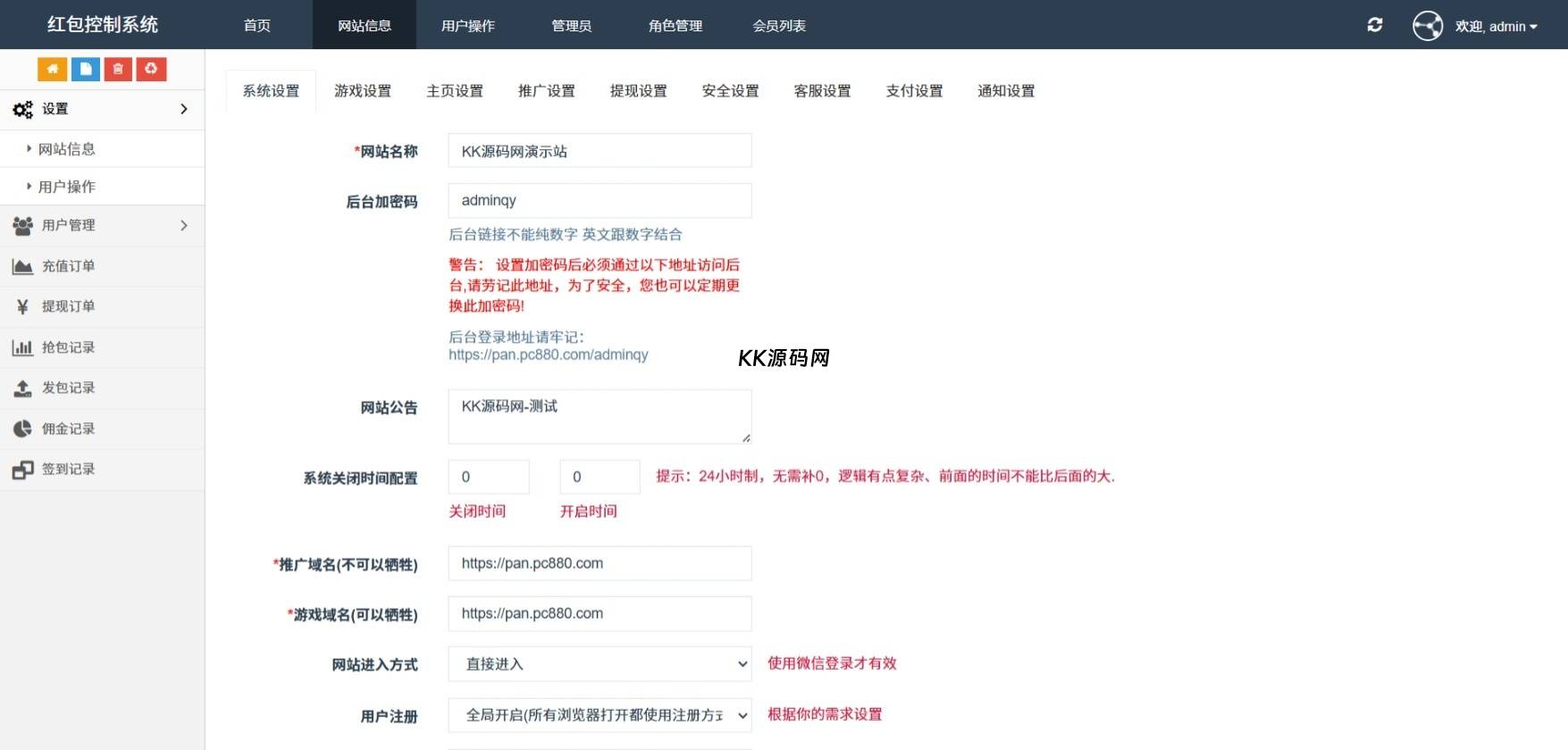The height and width of the screenshot is (750, 1568).
Task: Open 会员列表 in top navigation
Action: pyautogui.click(x=779, y=26)
